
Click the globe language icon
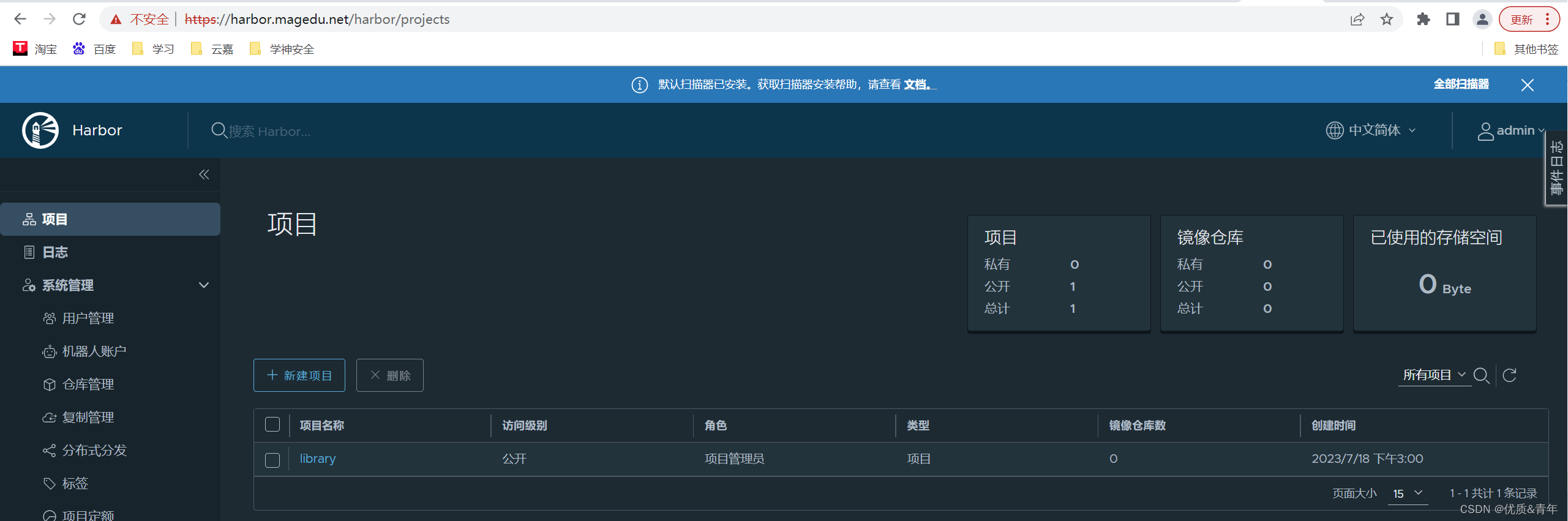(1334, 130)
